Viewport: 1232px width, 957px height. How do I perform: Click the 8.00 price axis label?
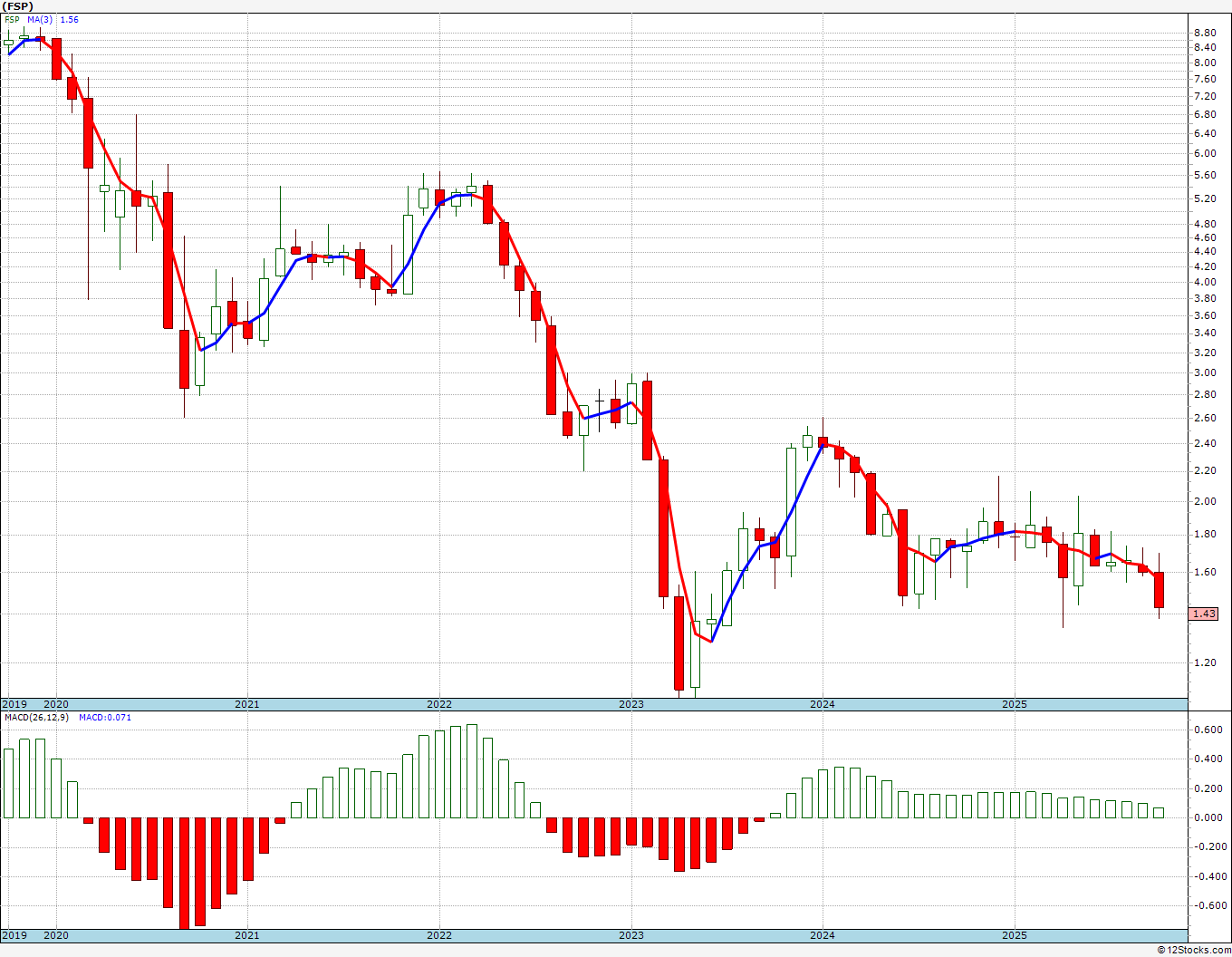point(1205,63)
